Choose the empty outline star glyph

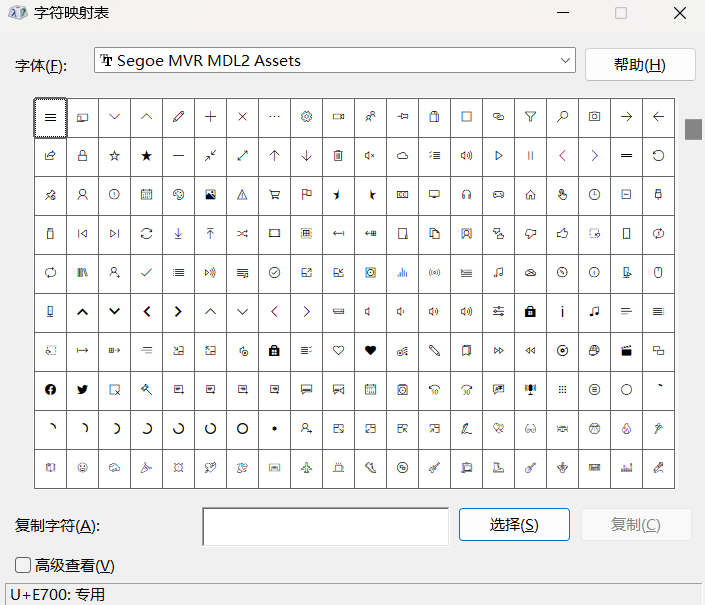point(115,156)
